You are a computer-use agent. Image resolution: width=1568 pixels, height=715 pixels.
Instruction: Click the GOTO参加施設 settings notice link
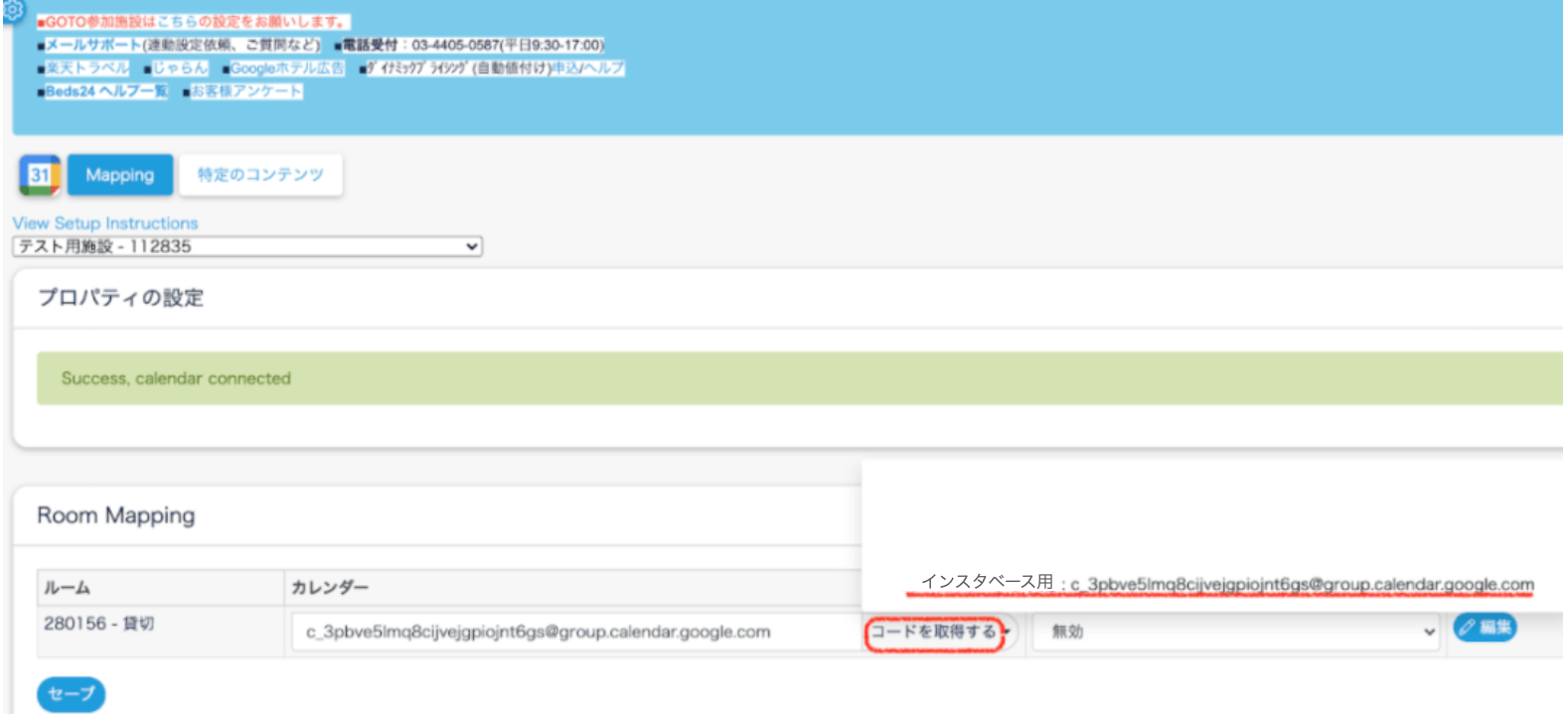[x=194, y=22]
